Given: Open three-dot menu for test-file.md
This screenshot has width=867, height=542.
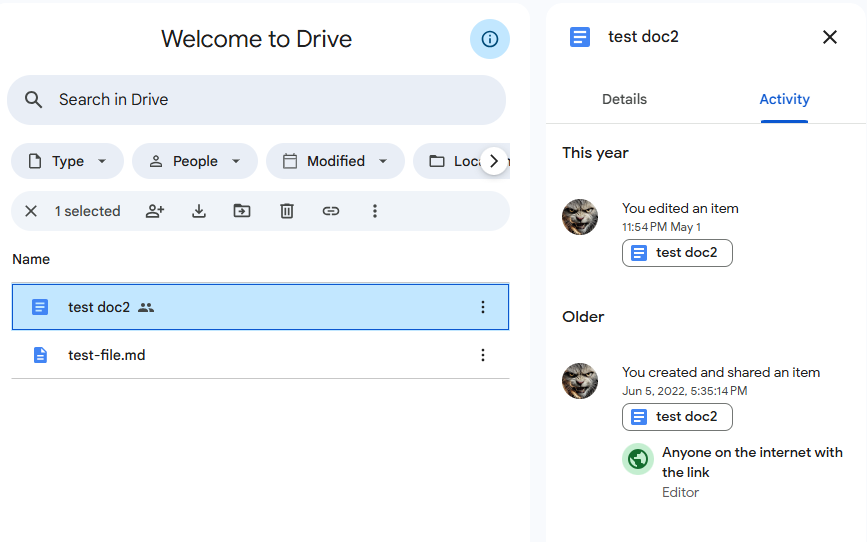Looking at the screenshot, I should (483, 355).
